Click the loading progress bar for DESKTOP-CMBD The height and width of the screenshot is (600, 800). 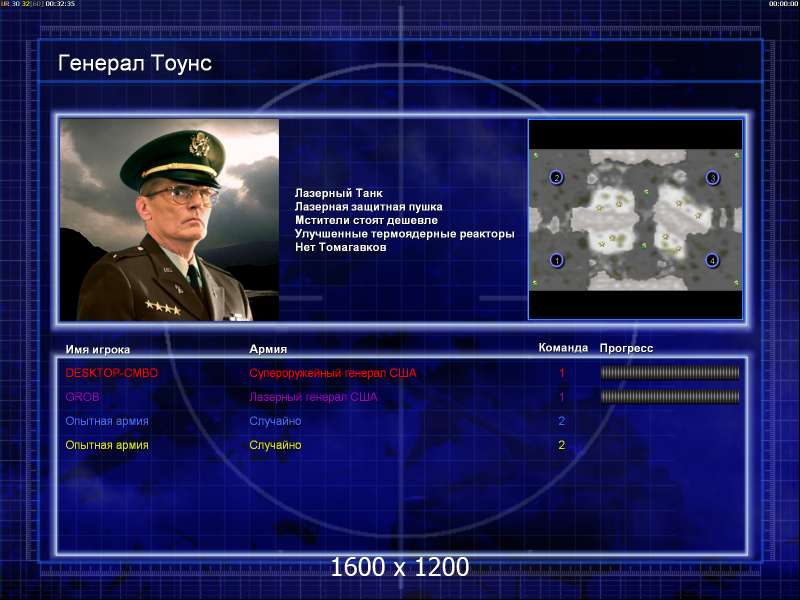pos(670,372)
